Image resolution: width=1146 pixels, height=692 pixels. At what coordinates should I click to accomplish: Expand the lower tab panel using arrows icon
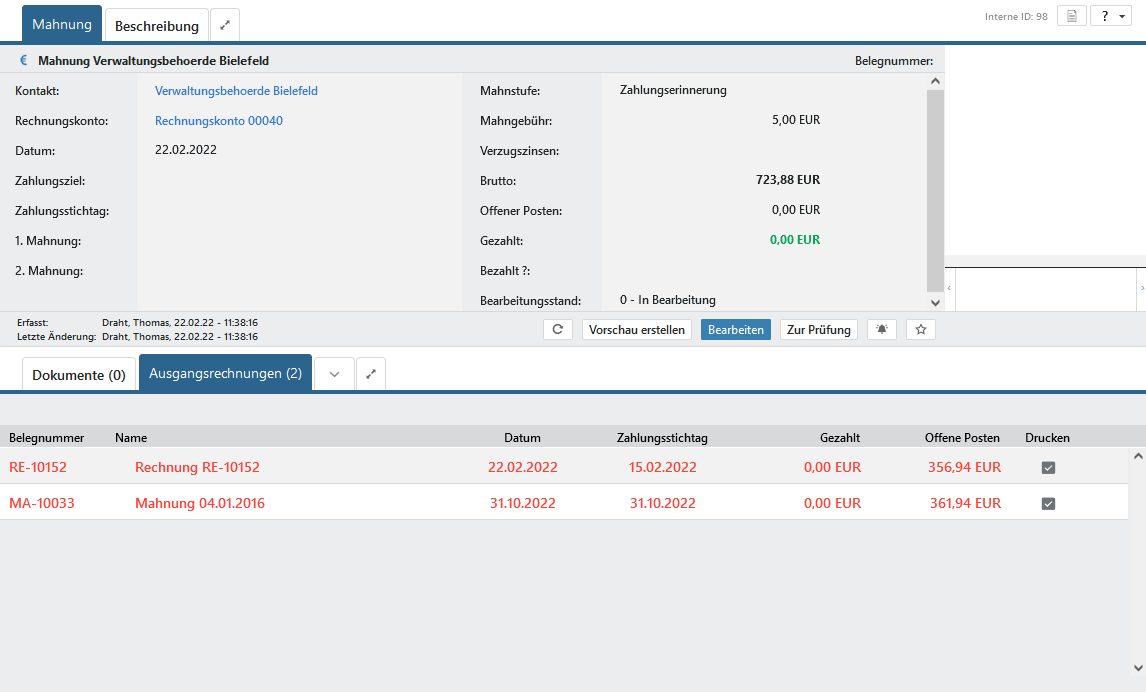pos(371,374)
